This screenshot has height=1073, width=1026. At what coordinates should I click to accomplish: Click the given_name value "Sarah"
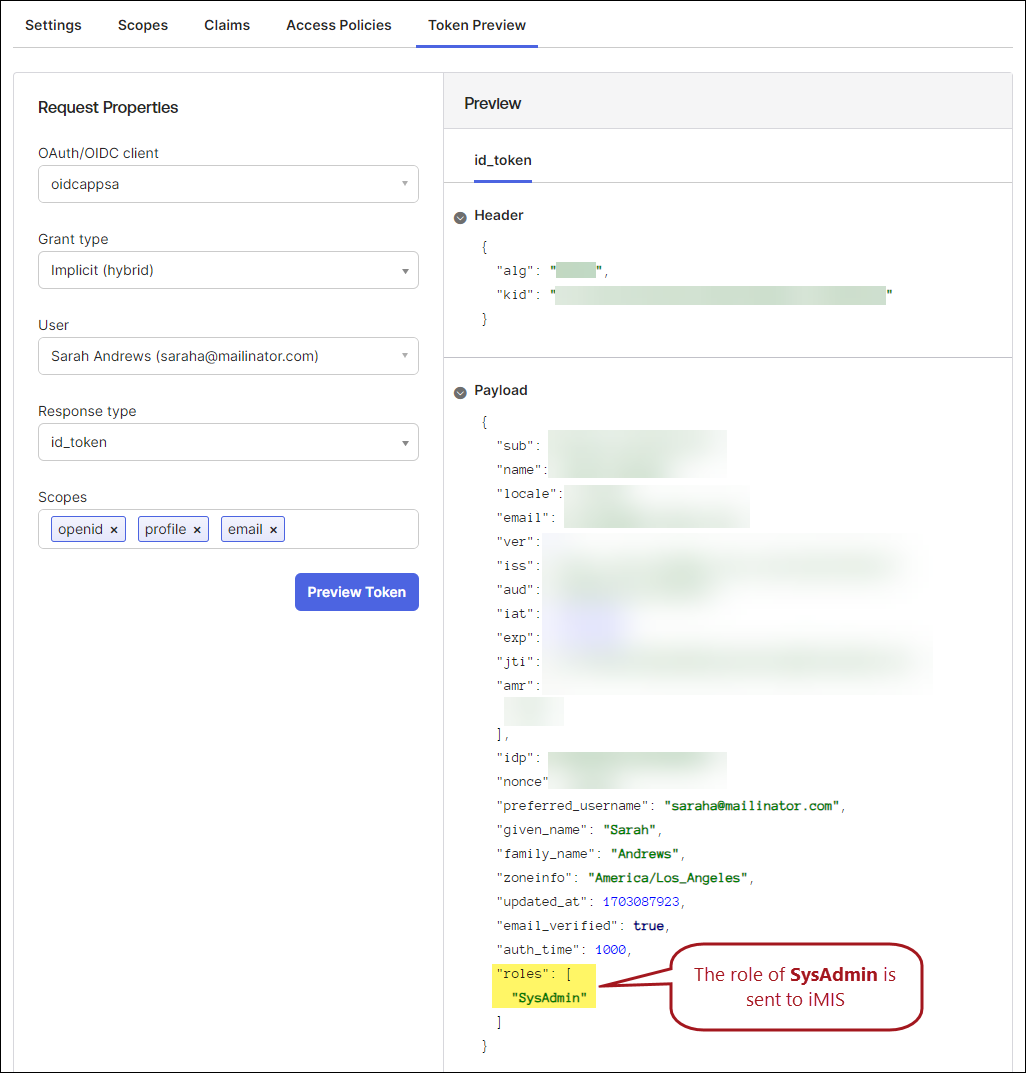coord(629,830)
